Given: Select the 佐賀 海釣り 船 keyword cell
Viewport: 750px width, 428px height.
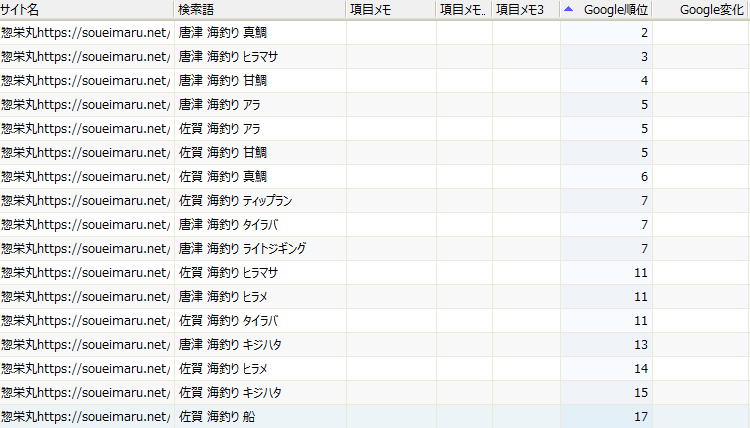Looking at the screenshot, I should tap(260, 417).
